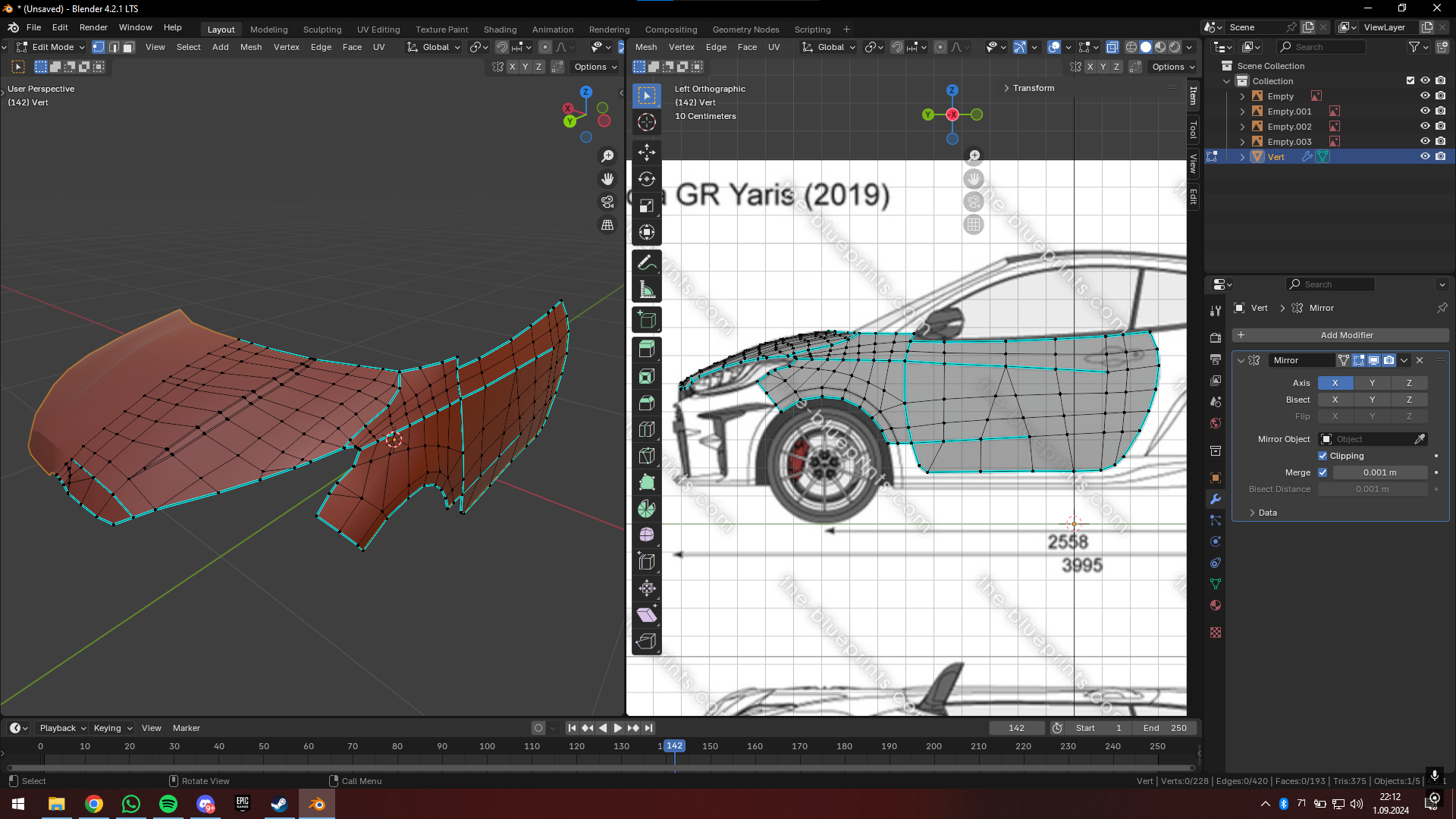Click the zoom magnifier in left viewport
This screenshot has width=1456, height=819.
pyautogui.click(x=607, y=156)
